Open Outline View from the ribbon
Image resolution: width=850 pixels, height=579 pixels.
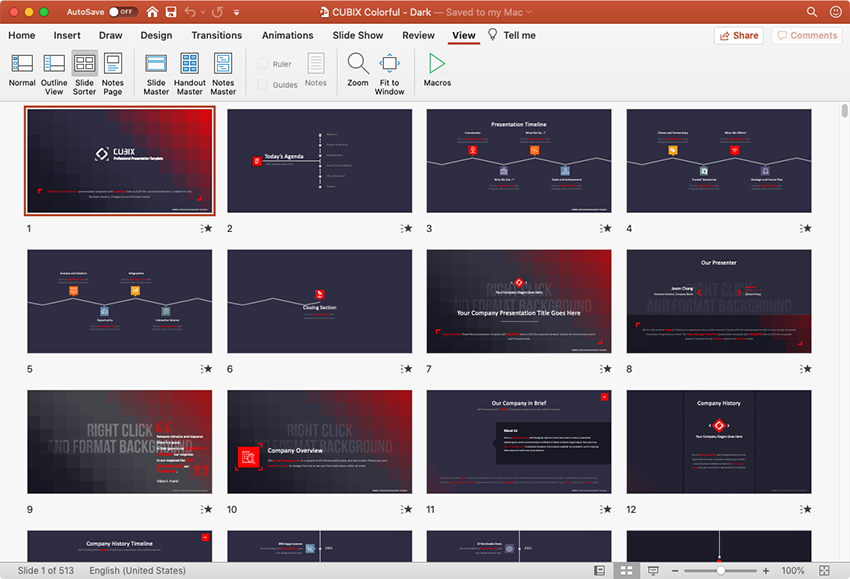tap(54, 72)
